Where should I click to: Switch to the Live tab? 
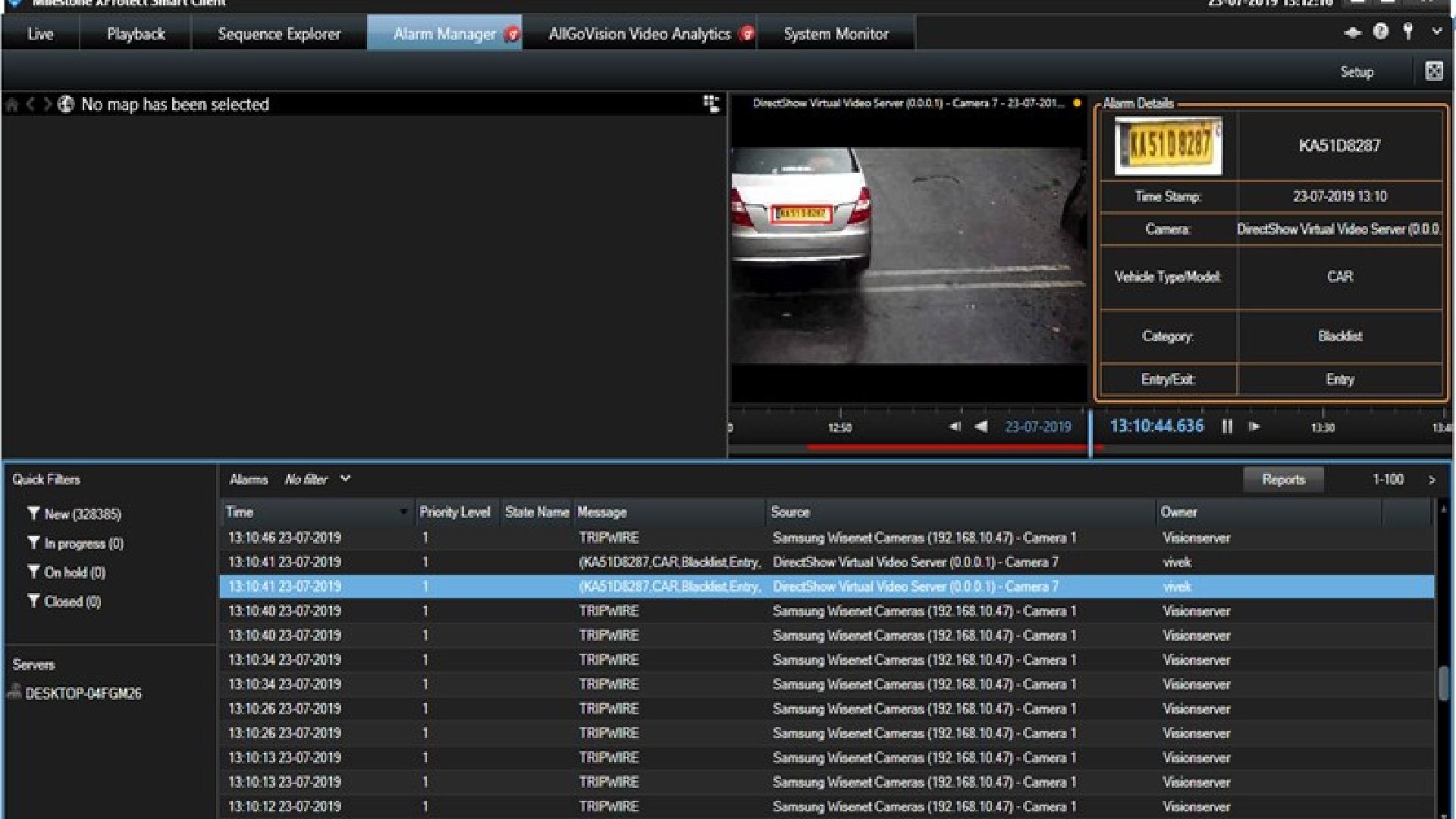click(x=40, y=34)
